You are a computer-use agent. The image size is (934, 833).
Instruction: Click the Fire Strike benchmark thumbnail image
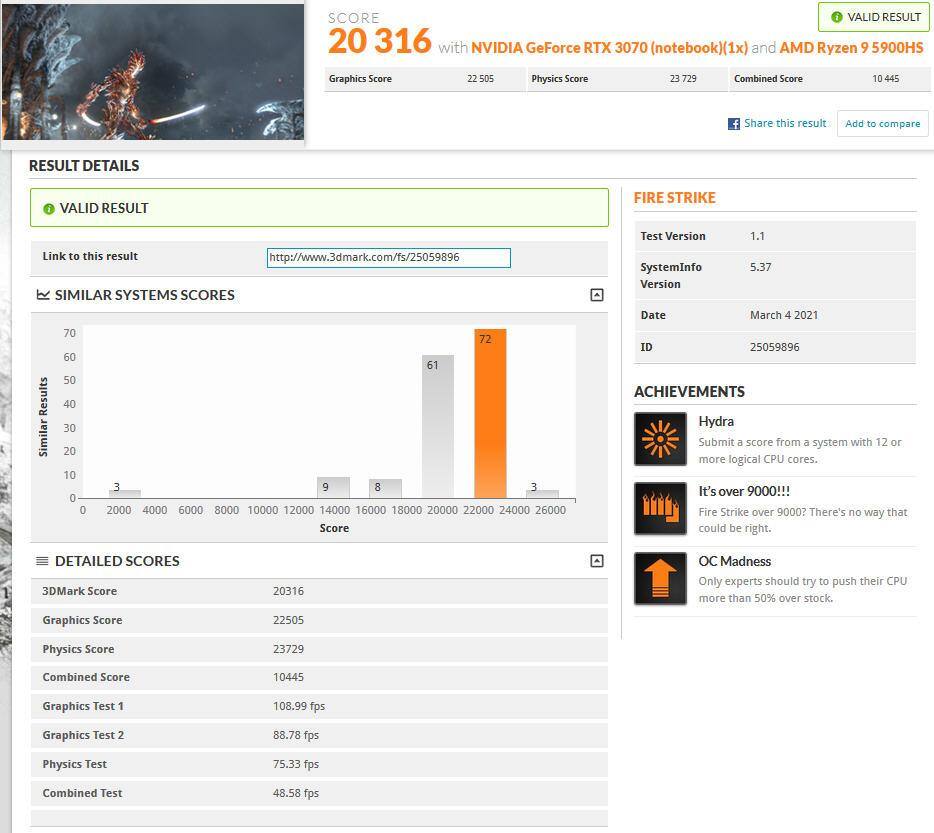click(x=152, y=72)
